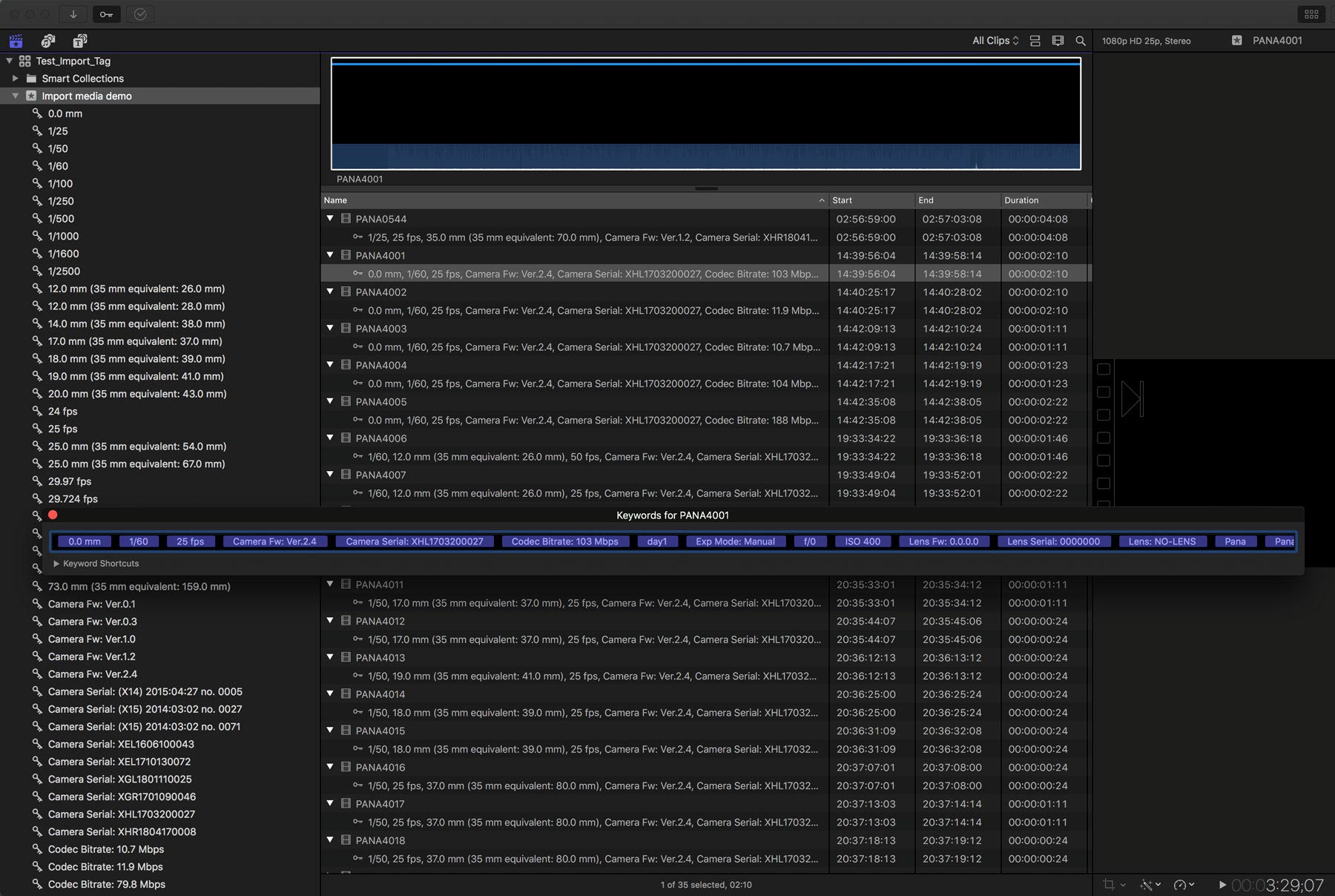This screenshot has height=896, width=1335.
Task: Click the ISO 400 keyword token
Action: 863,541
